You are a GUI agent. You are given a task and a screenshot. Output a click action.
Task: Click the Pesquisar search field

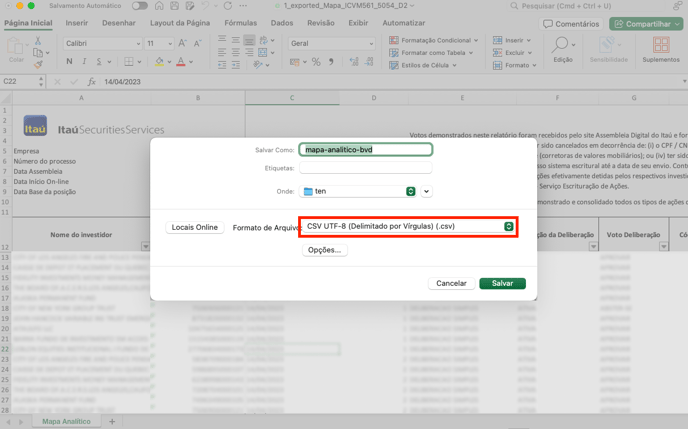(x=588, y=6)
